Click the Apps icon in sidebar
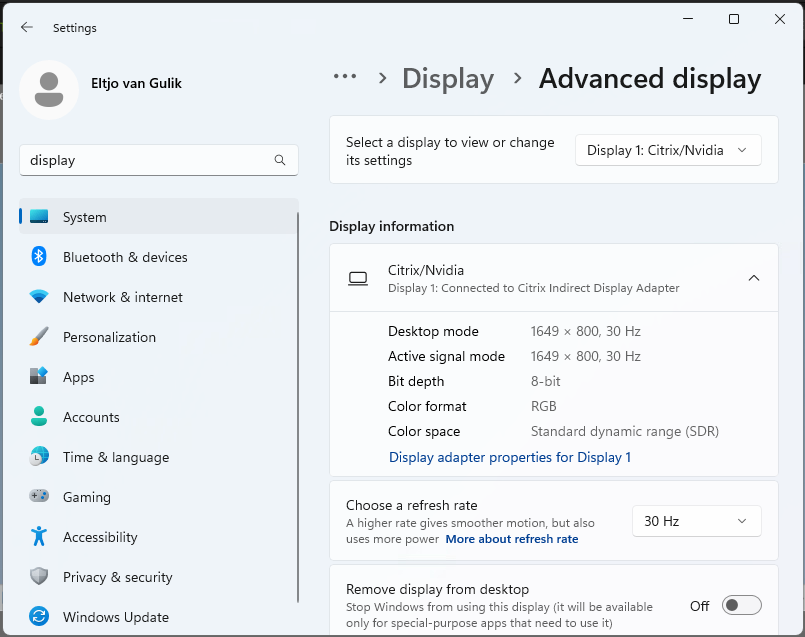The height and width of the screenshot is (637, 805). 39,377
